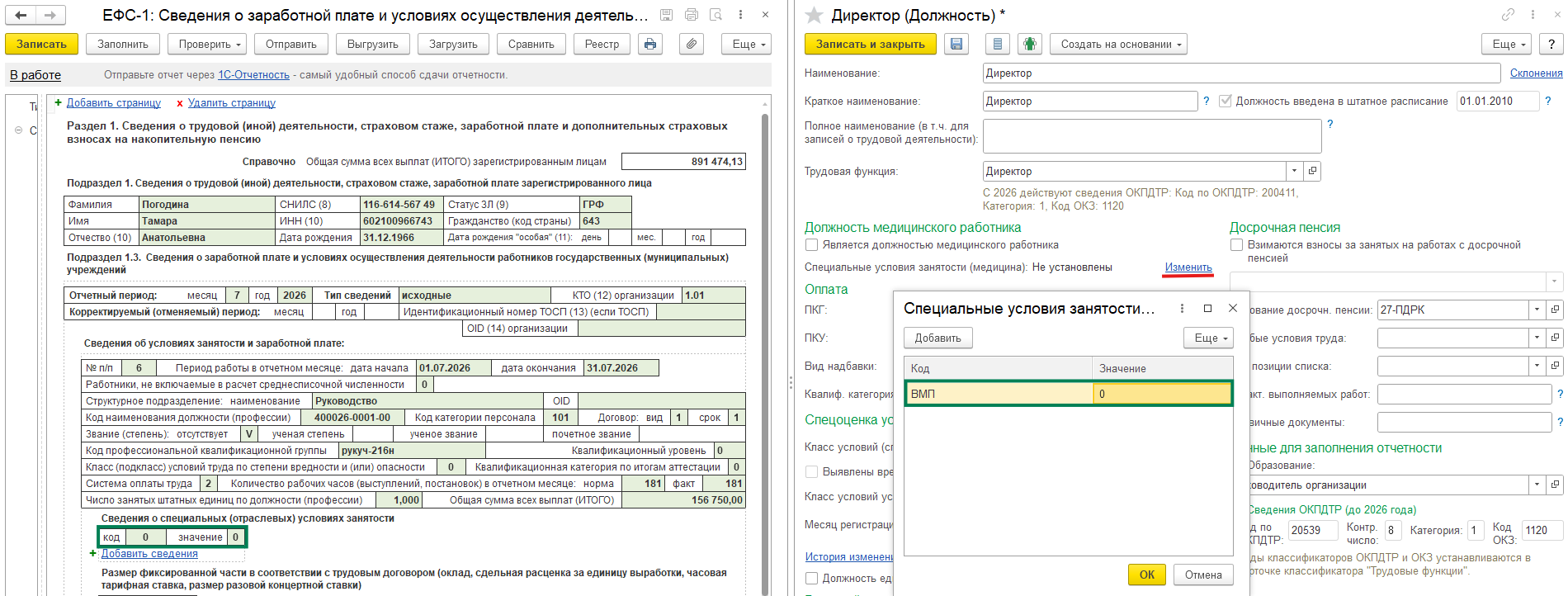The image size is (1568, 596).
Task: Click vertical scrollbar of the ЕФС-1 report
Action: point(765,347)
